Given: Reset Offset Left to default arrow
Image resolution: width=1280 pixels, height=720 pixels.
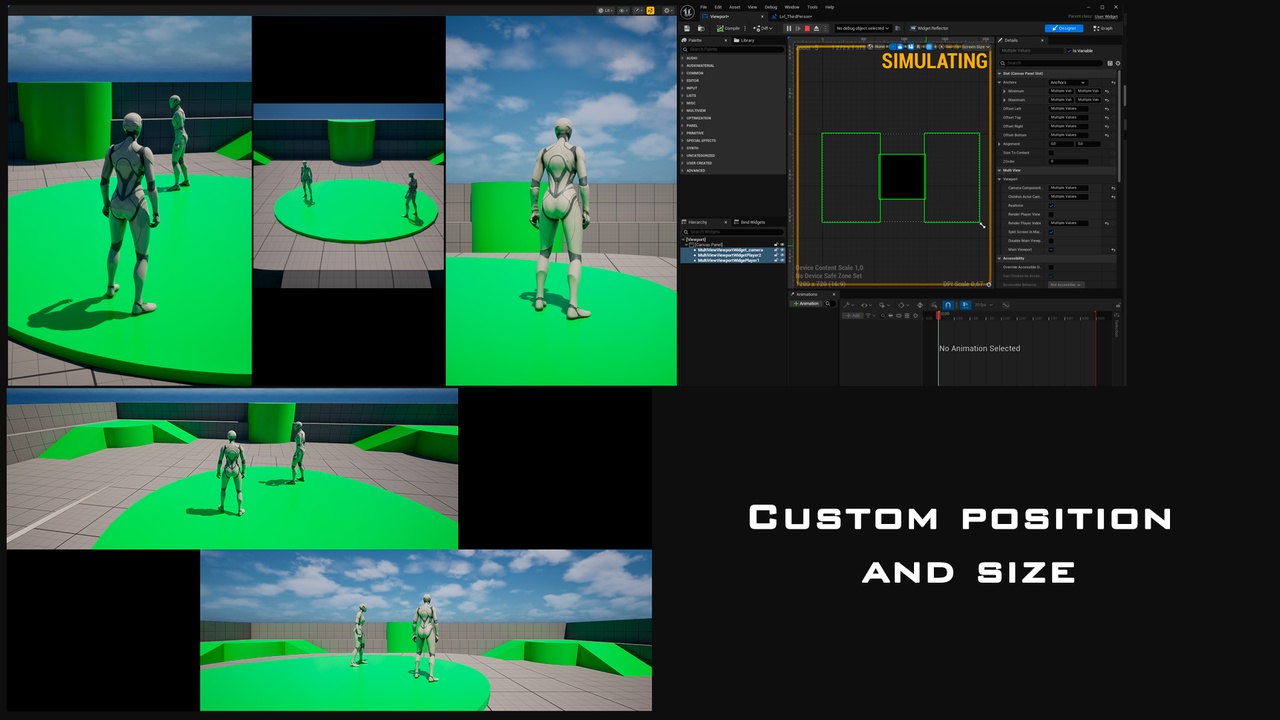Looking at the screenshot, I should 1107,109.
